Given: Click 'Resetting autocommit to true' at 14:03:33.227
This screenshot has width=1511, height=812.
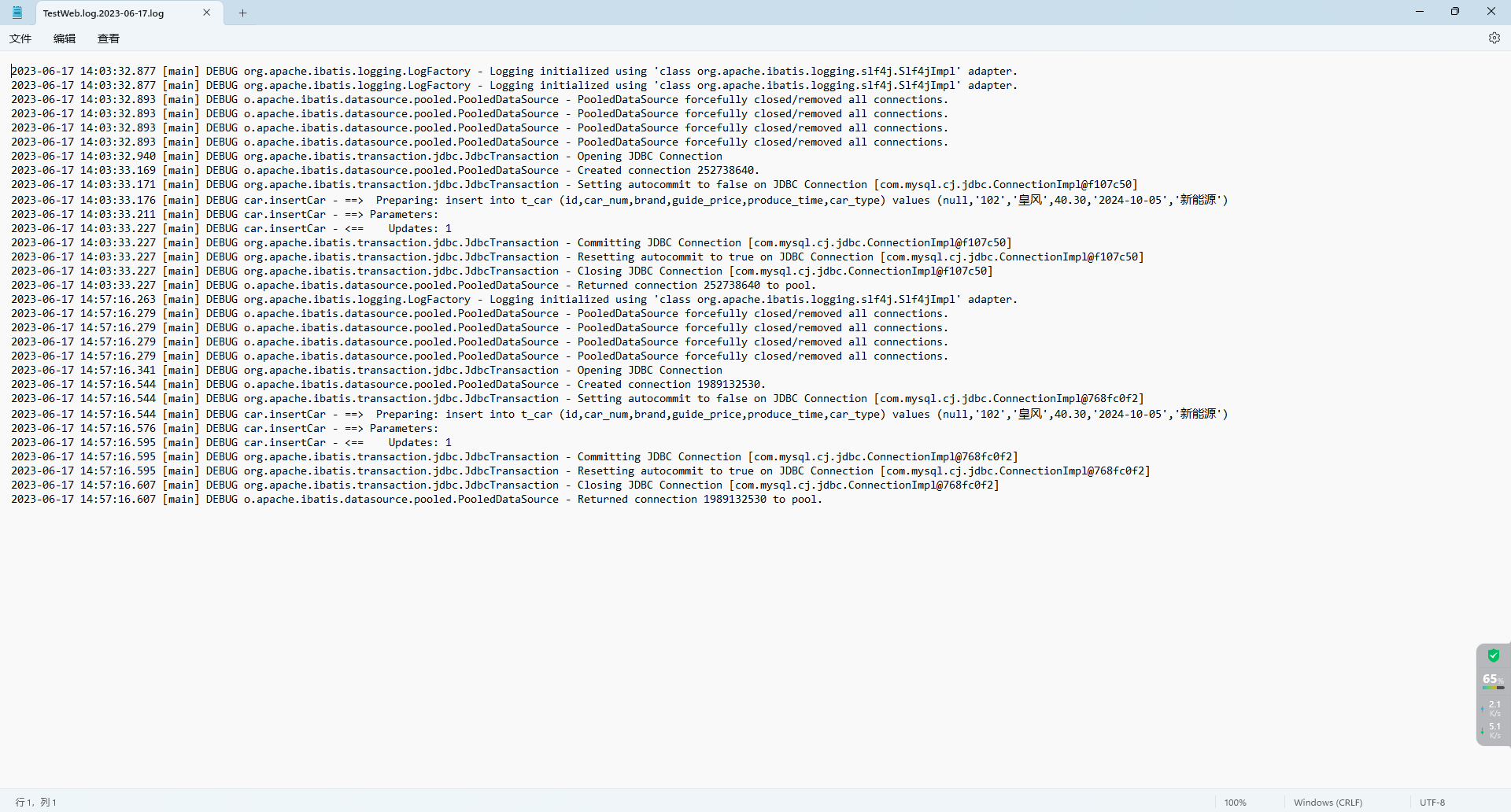Looking at the screenshot, I should point(665,257).
